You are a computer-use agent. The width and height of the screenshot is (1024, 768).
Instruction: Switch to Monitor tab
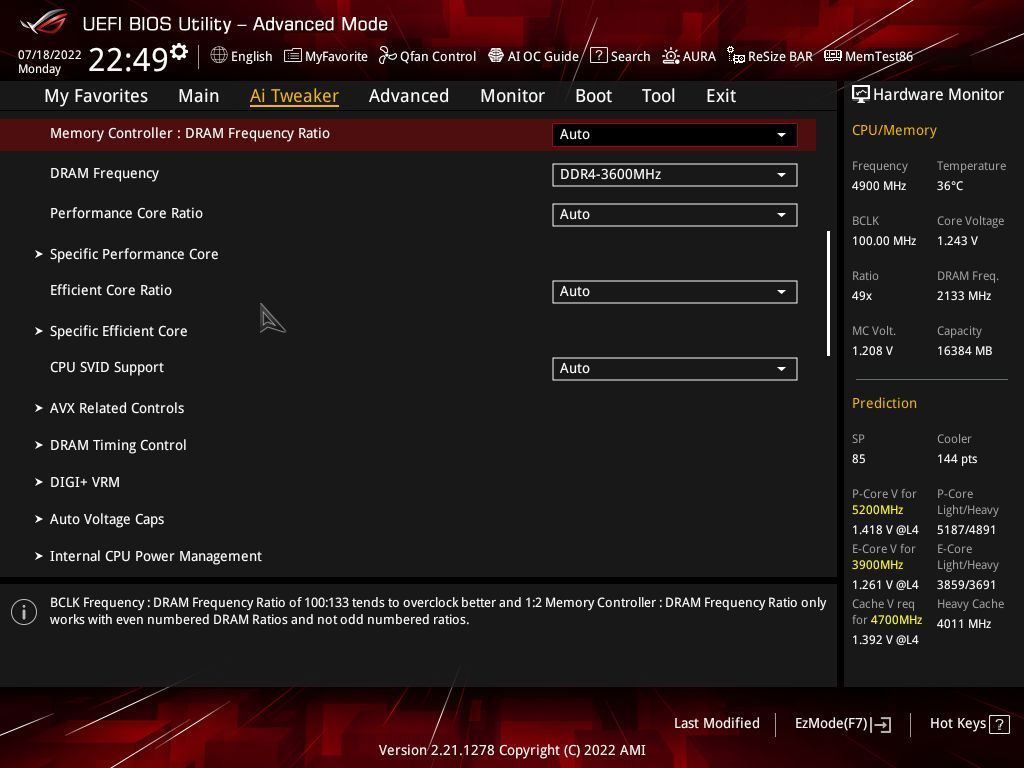coord(512,96)
